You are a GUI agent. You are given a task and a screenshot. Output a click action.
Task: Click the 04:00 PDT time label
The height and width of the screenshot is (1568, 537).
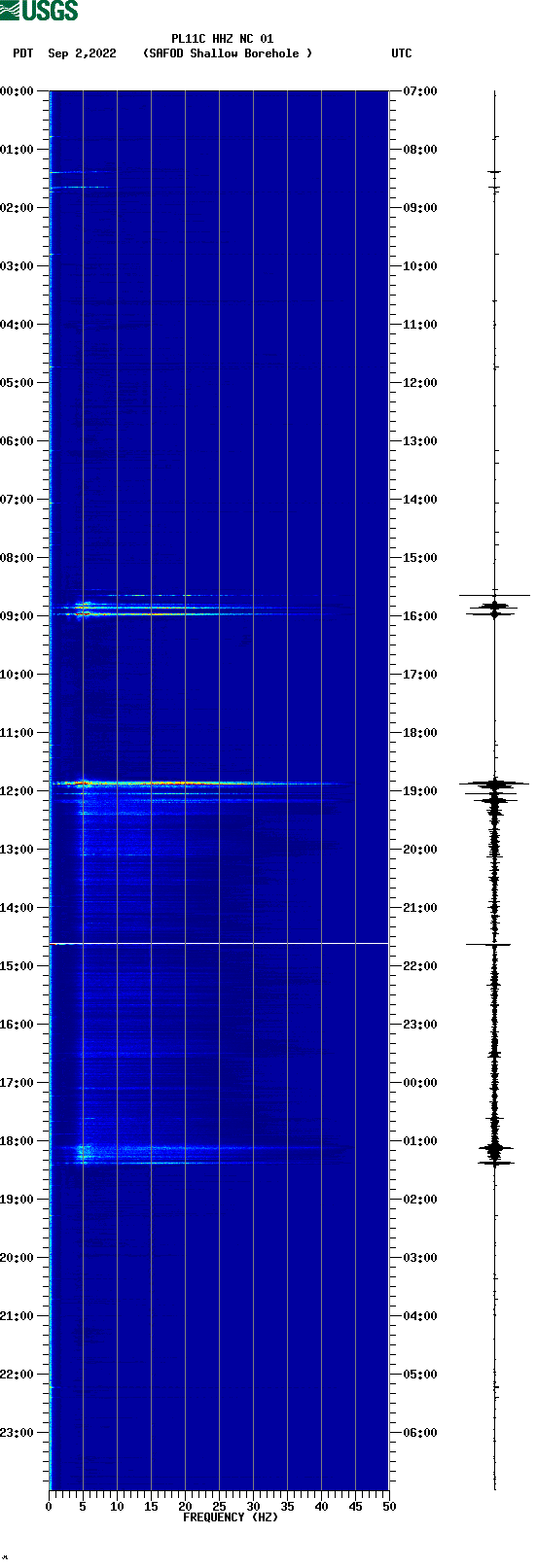point(18,325)
